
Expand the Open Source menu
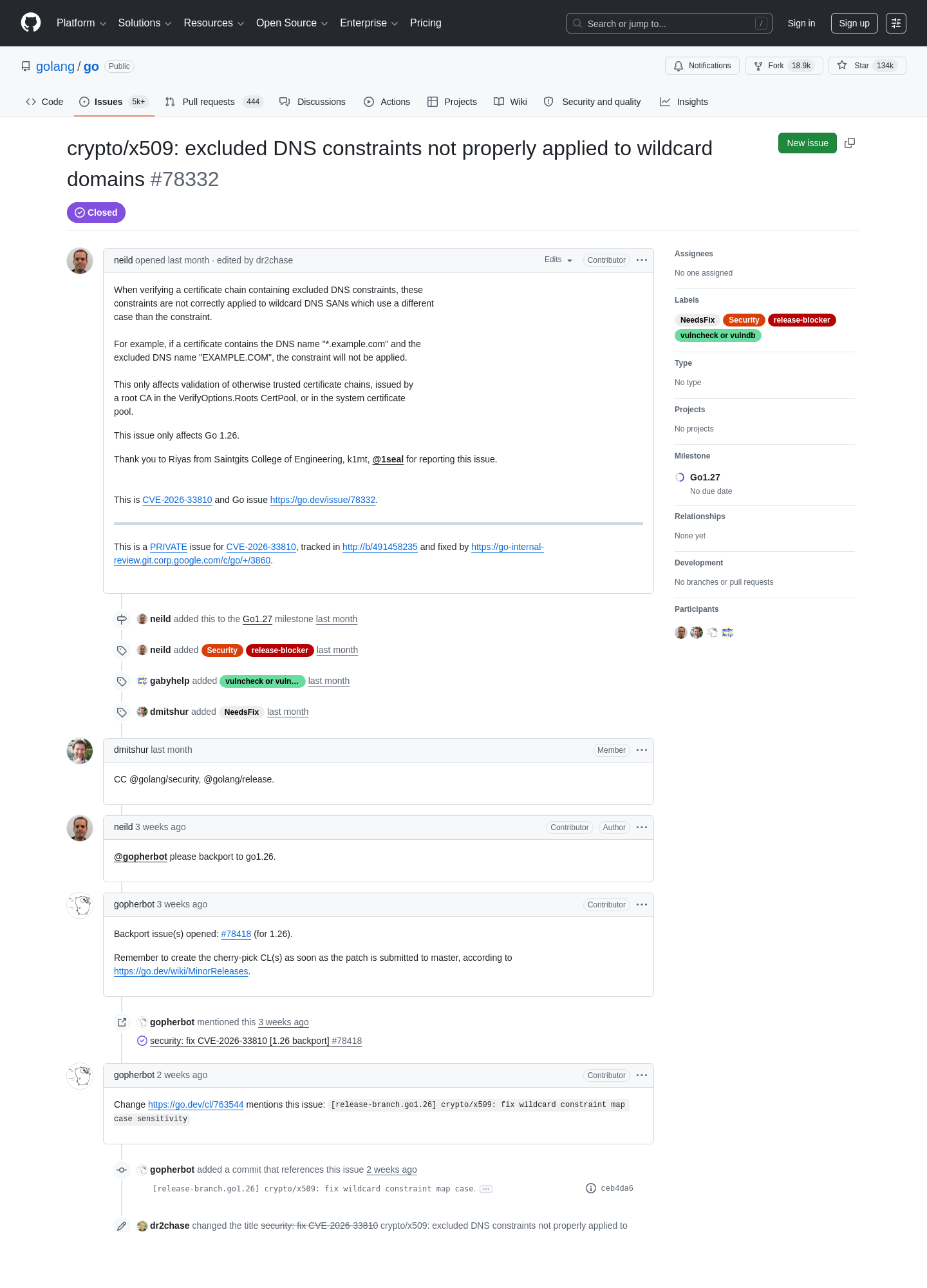292,23
